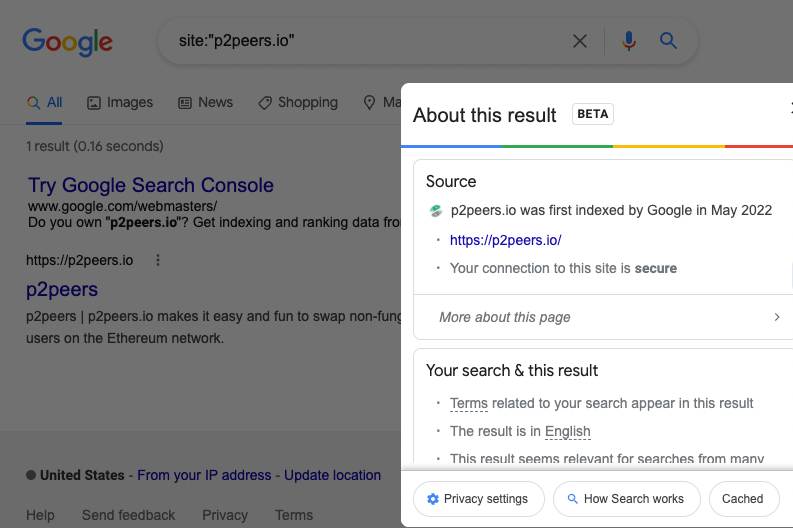Expand More about this page

coord(603,317)
